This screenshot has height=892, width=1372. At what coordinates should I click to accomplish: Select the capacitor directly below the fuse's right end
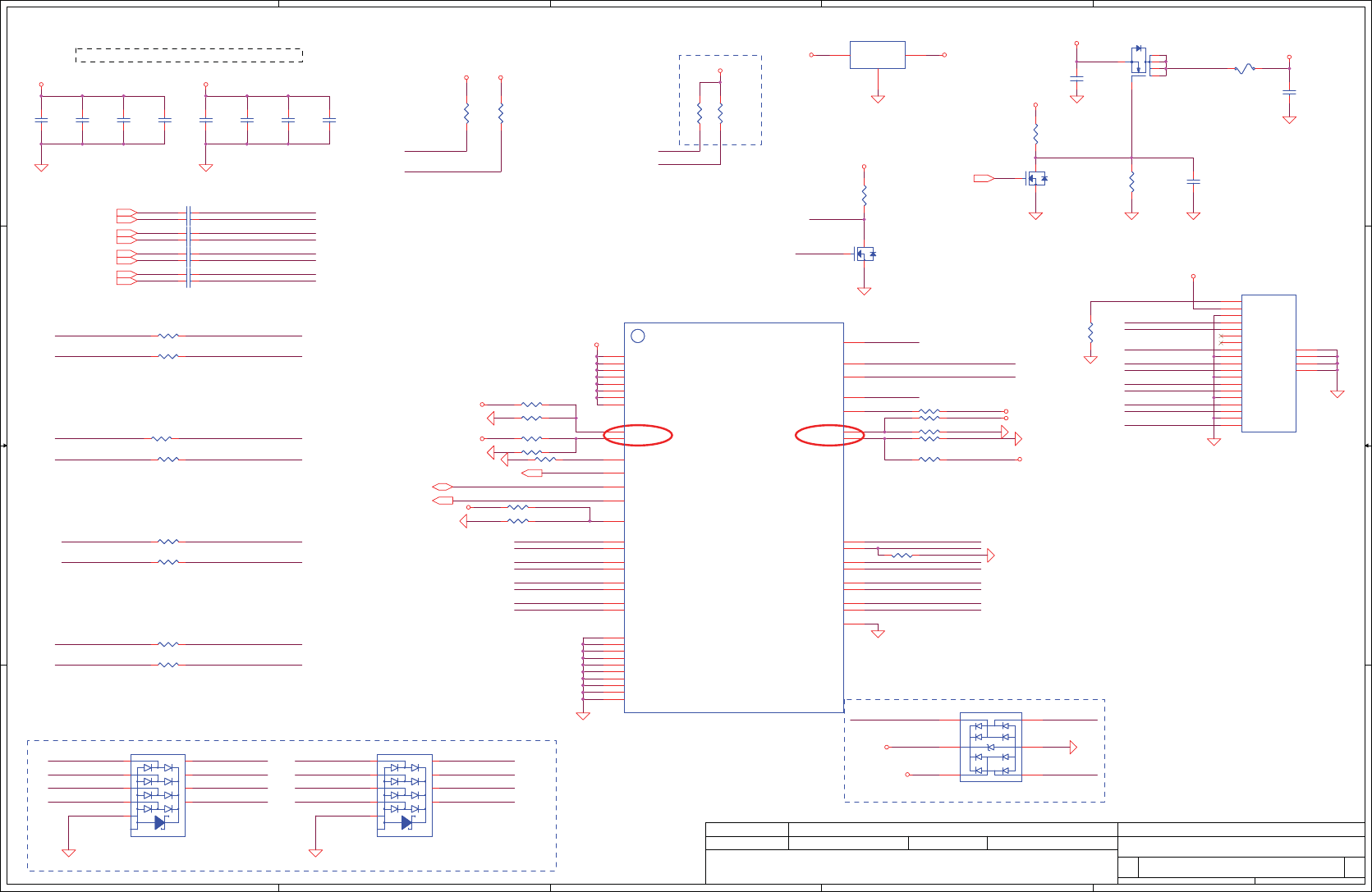1289,92
